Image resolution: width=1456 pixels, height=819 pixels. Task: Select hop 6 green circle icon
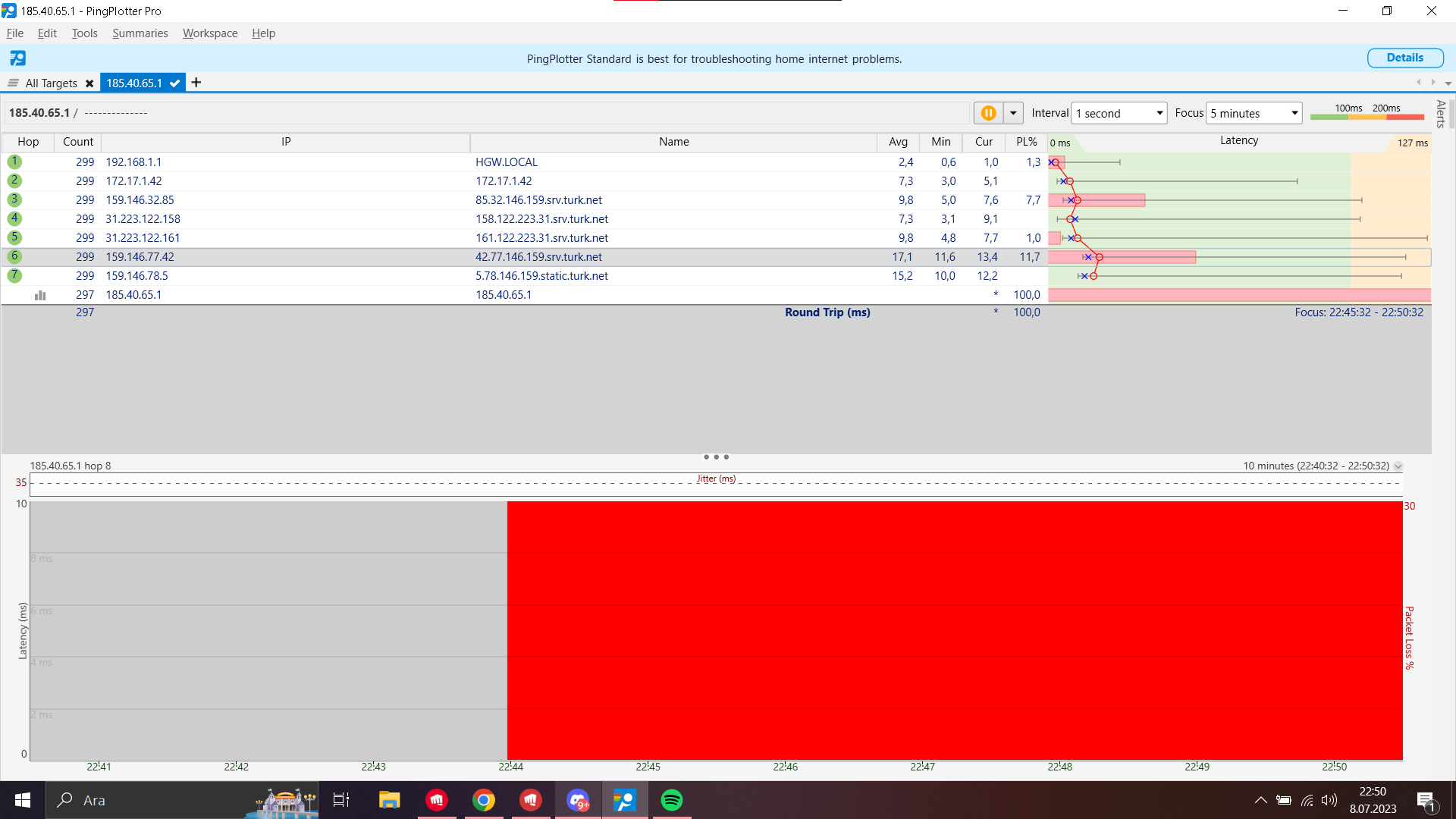pos(14,256)
